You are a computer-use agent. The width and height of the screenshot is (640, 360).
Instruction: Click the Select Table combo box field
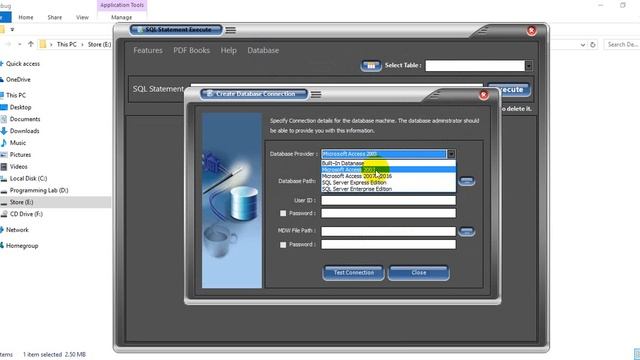[x=475, y=66]
